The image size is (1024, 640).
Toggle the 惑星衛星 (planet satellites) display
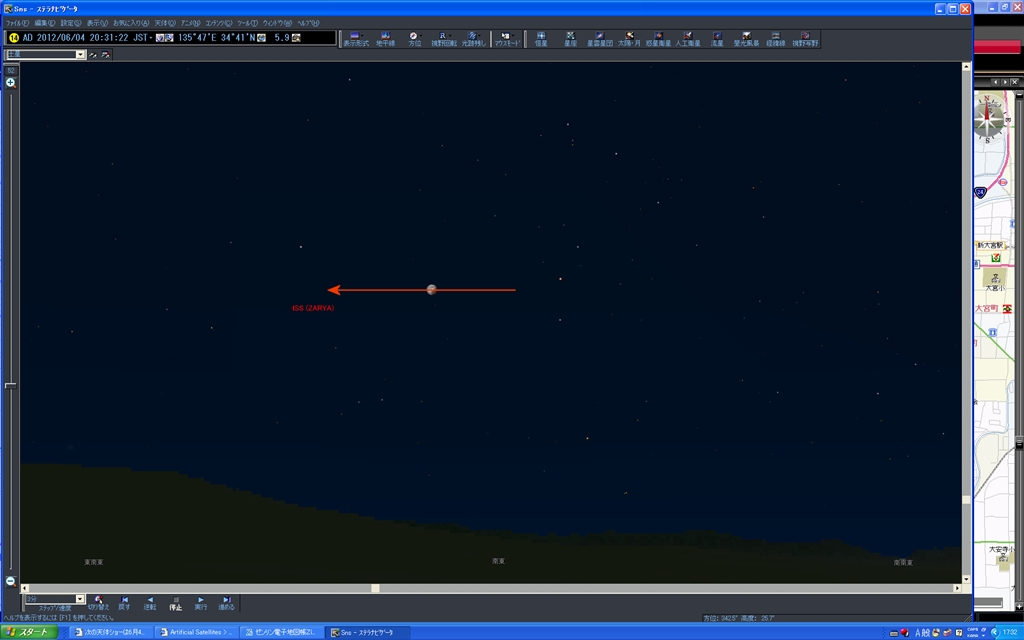[658, 38]
